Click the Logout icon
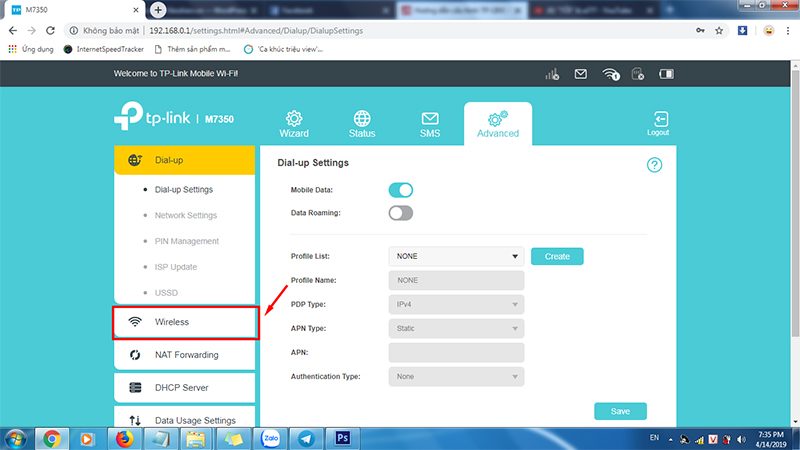Viewport: 800px width, 450px height. [659, 122]
